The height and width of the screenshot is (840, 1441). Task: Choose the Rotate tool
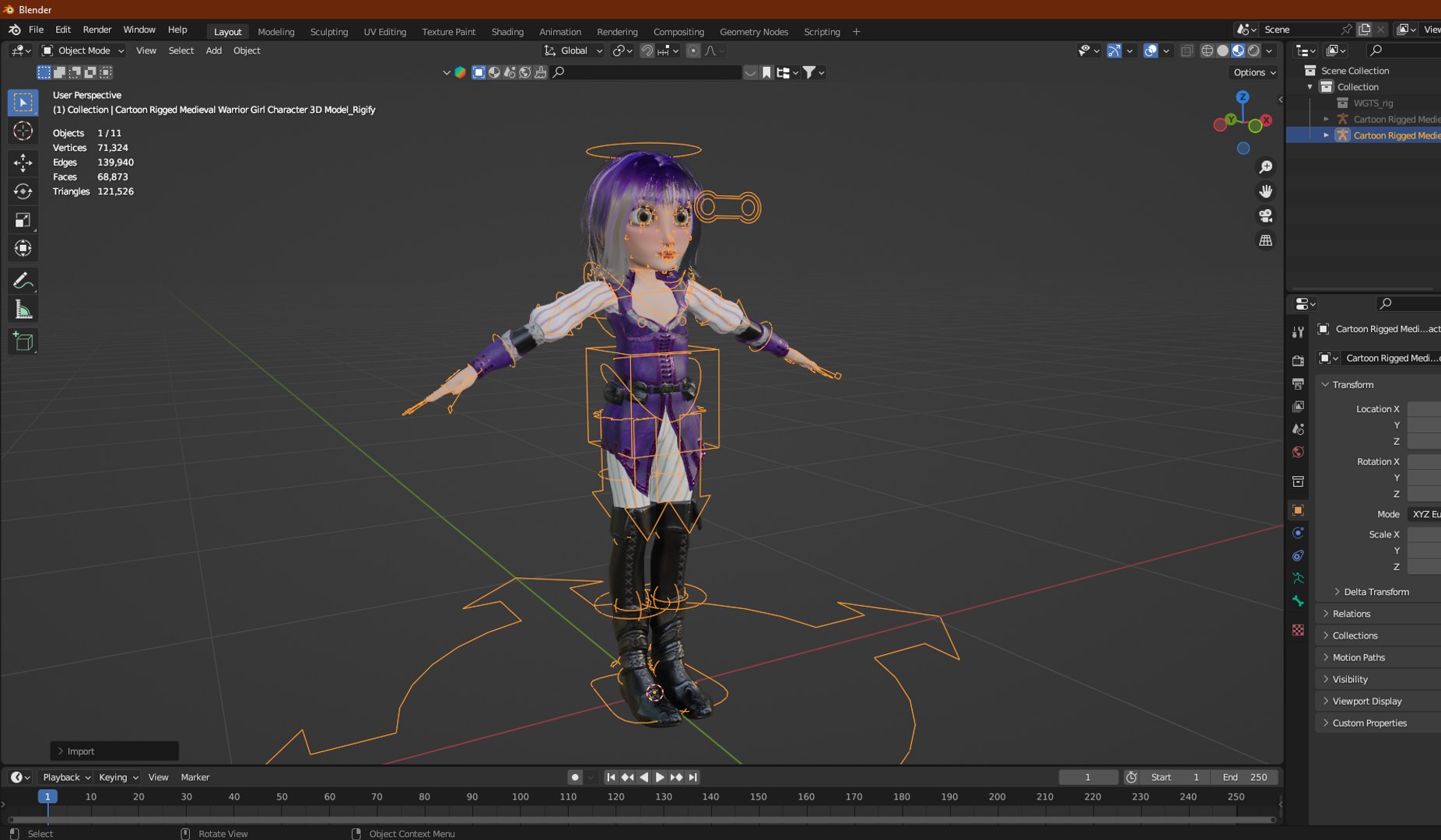tap(23, 191)
